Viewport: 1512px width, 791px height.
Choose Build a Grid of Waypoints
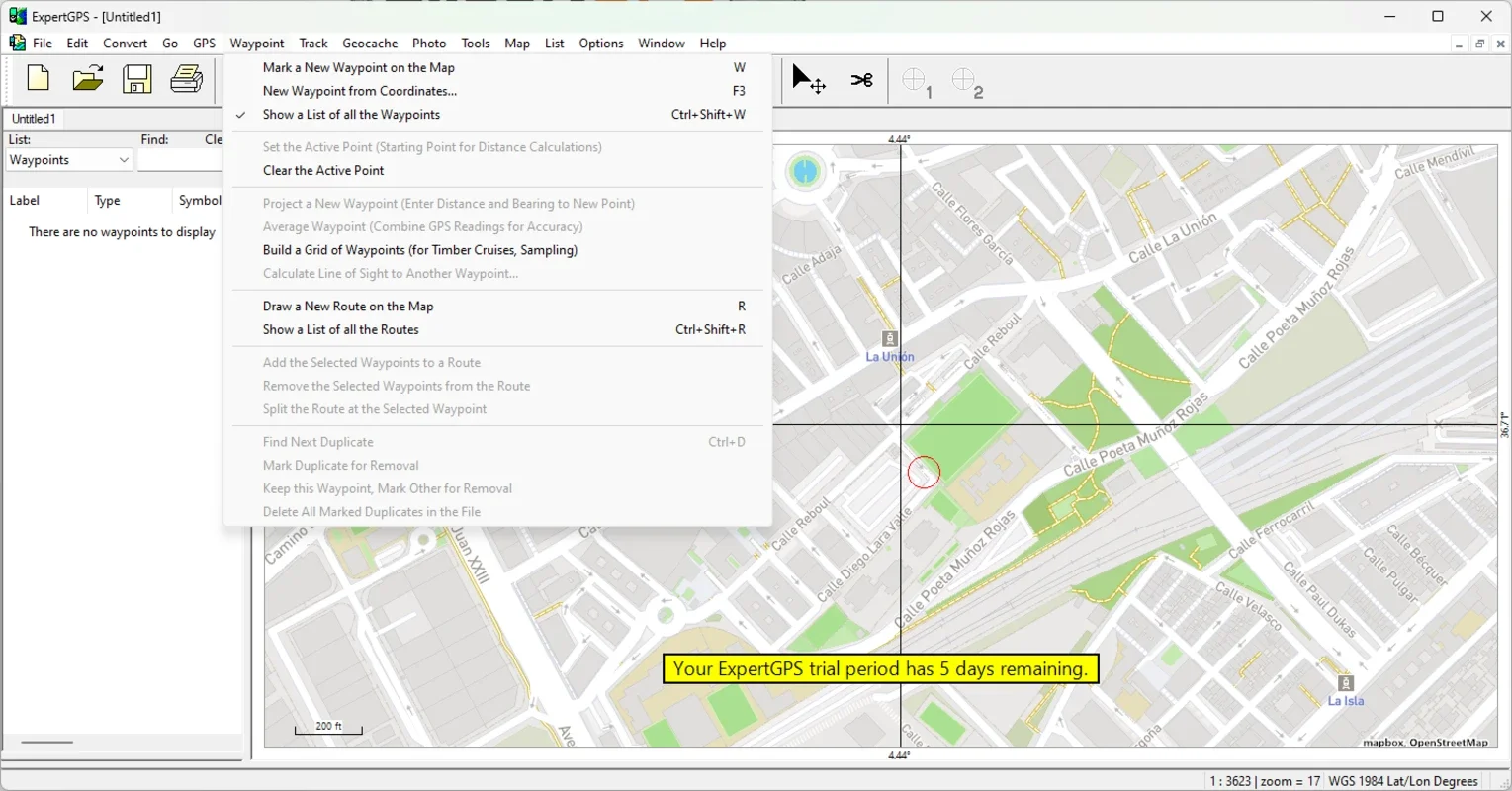pyautogui.click(x=498, y=250)
